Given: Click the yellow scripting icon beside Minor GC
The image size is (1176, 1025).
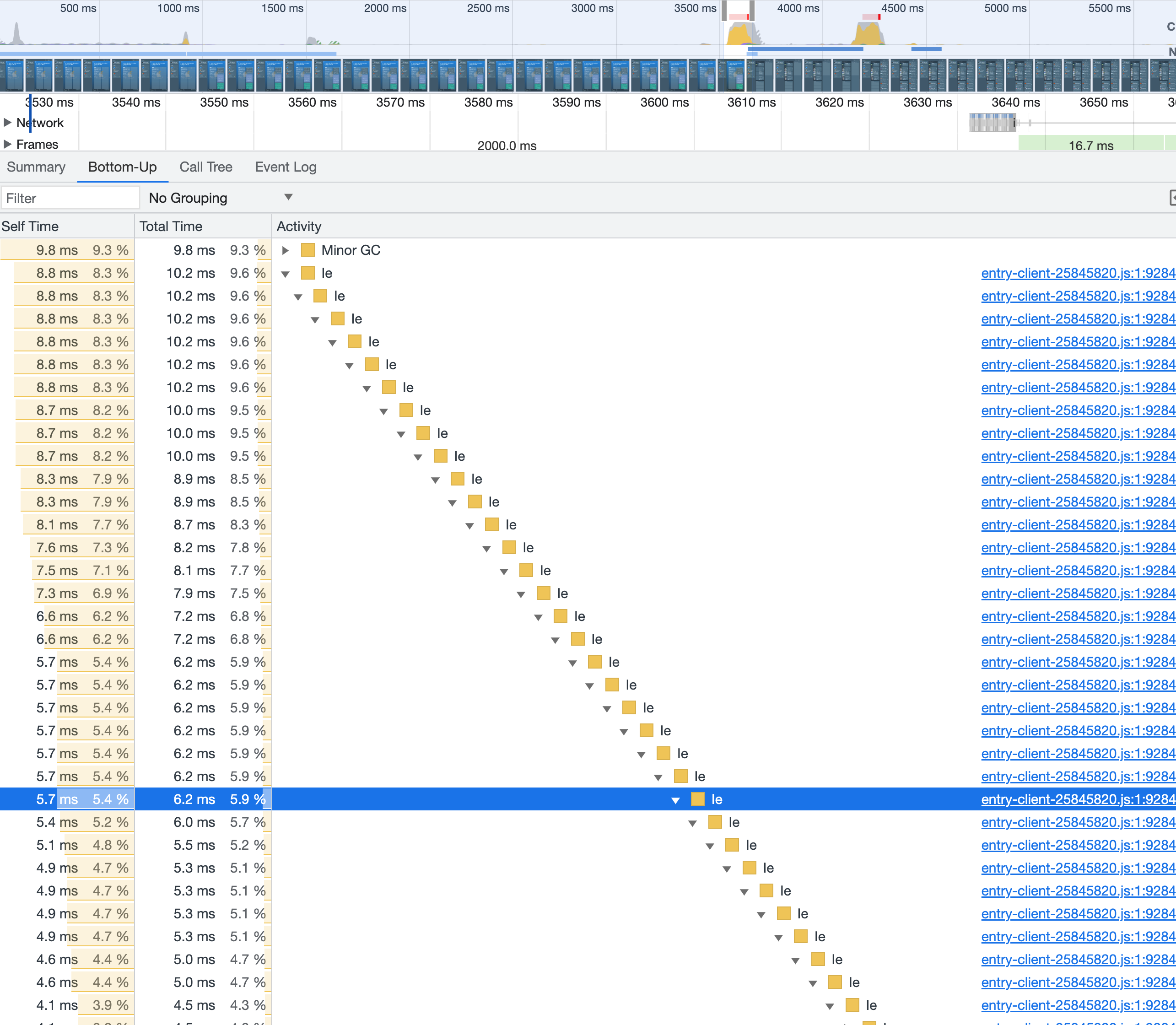Looking at the screenshot, I should (308, 250).
